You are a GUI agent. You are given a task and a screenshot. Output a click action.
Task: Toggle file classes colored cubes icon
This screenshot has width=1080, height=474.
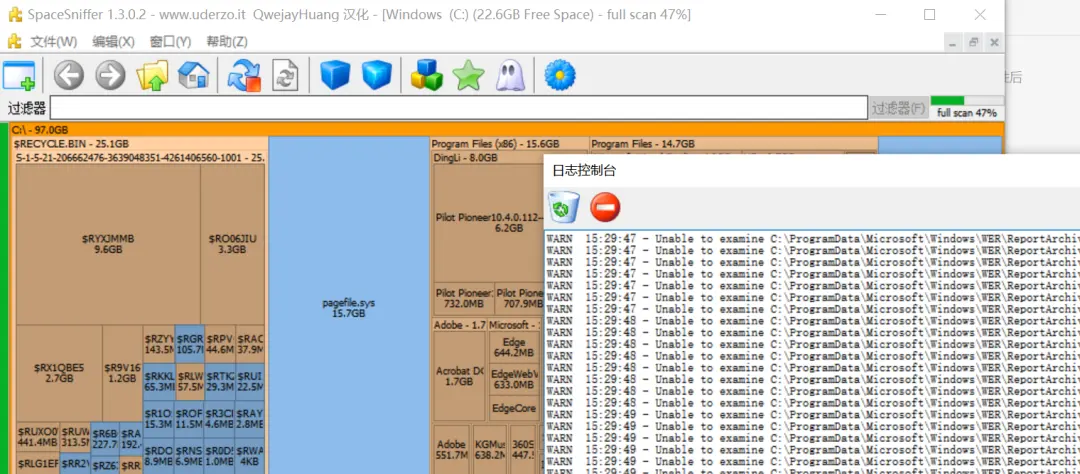pos(427,75)
